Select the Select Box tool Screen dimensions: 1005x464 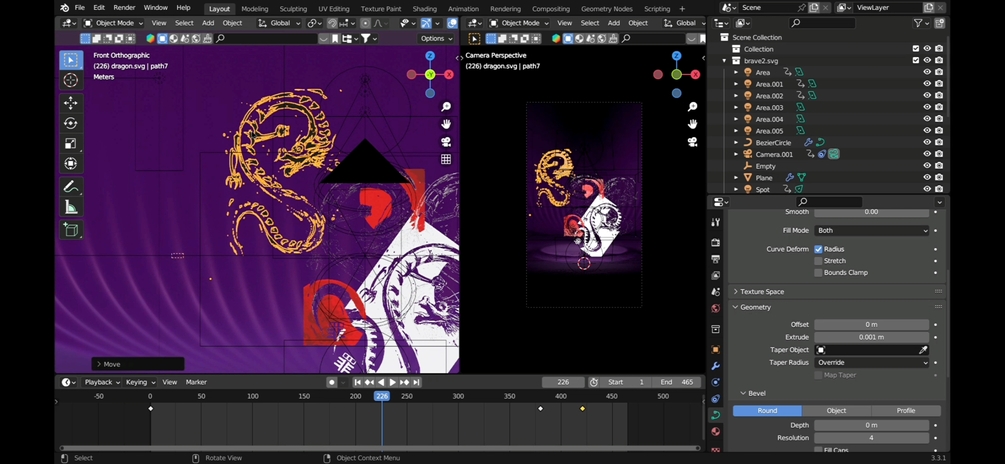click(71, 60)
